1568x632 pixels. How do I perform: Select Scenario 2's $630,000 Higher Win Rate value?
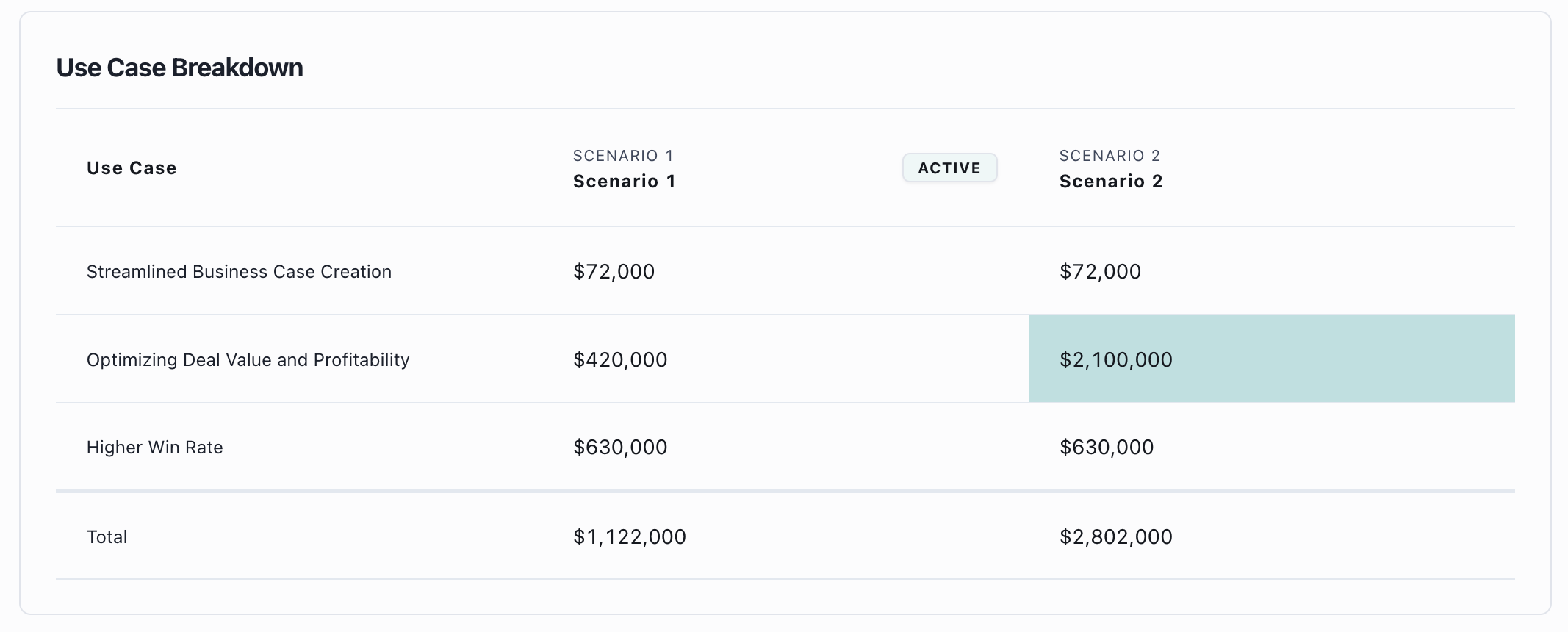pos(1106,448)
